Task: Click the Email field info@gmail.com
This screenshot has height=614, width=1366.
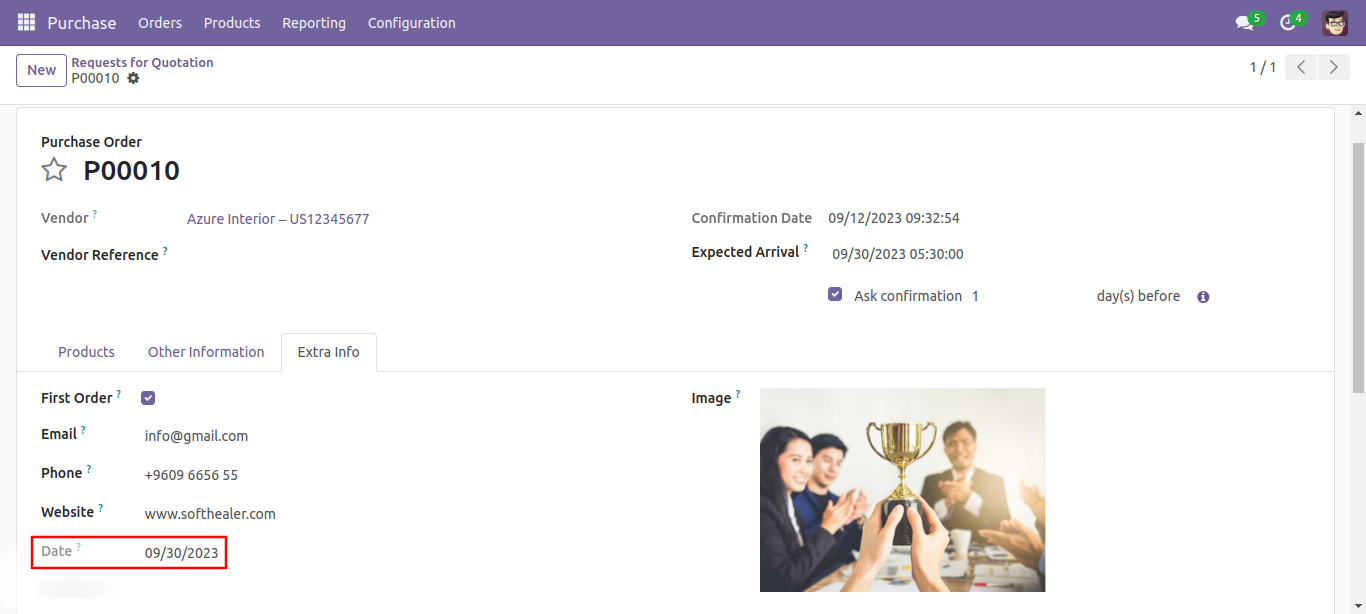Action: (x=196, y=436)
